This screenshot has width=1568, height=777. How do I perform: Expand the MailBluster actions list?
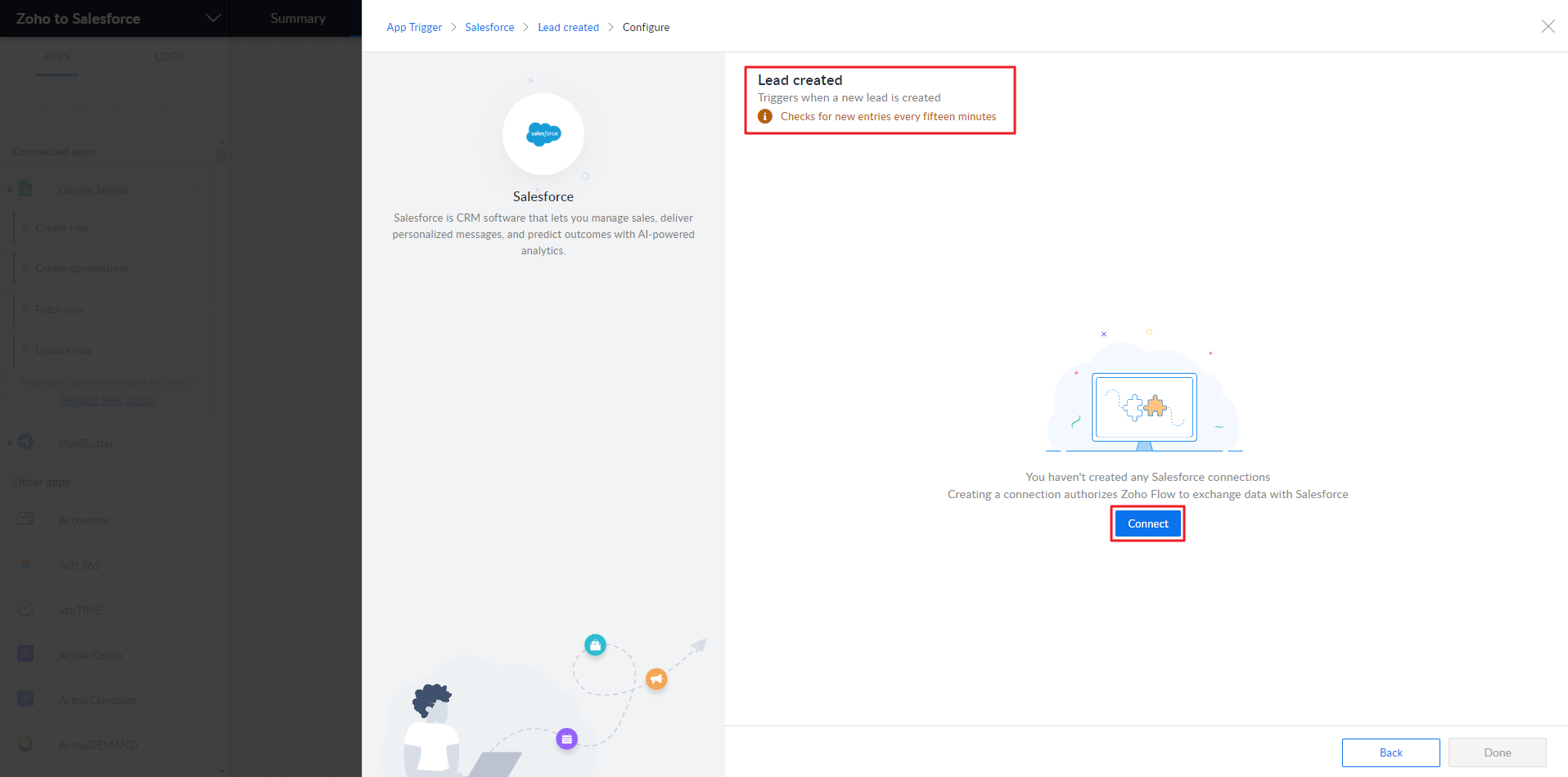click(196, 443)
